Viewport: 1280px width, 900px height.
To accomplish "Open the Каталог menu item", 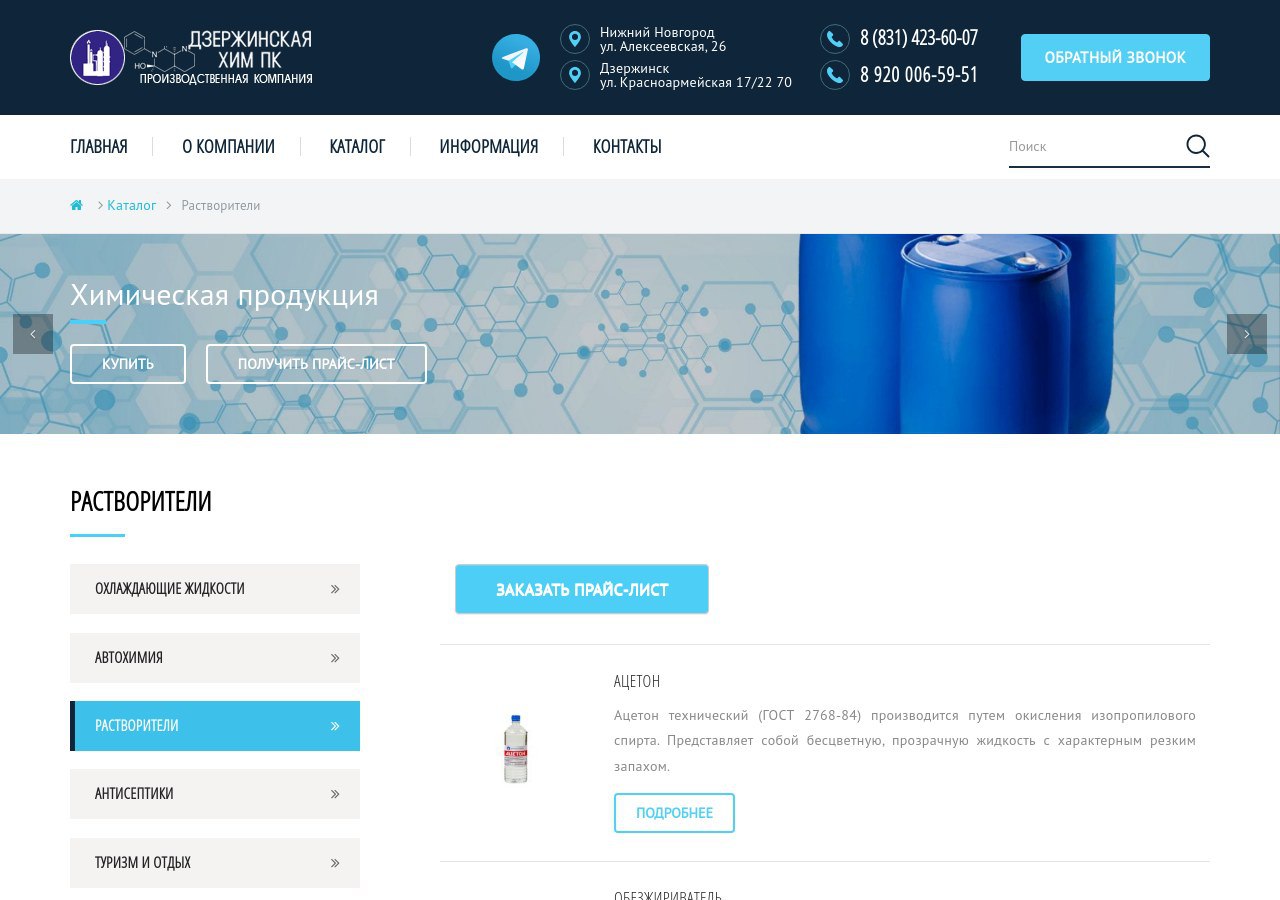I will [x=357, y=147].
